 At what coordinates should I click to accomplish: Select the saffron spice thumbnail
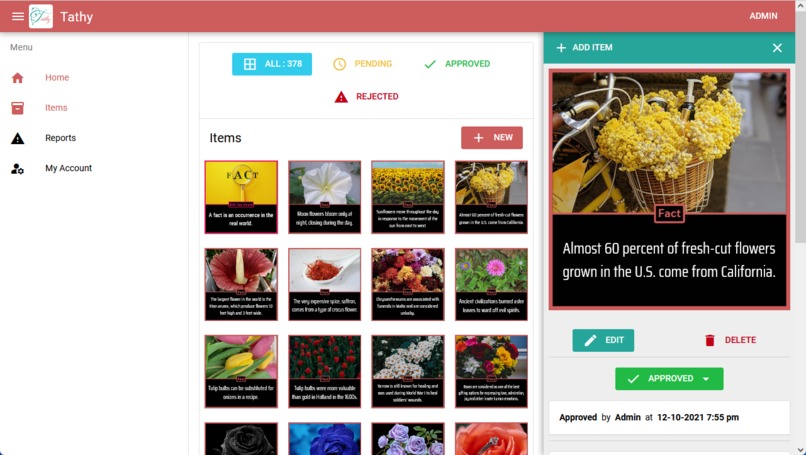324,284
